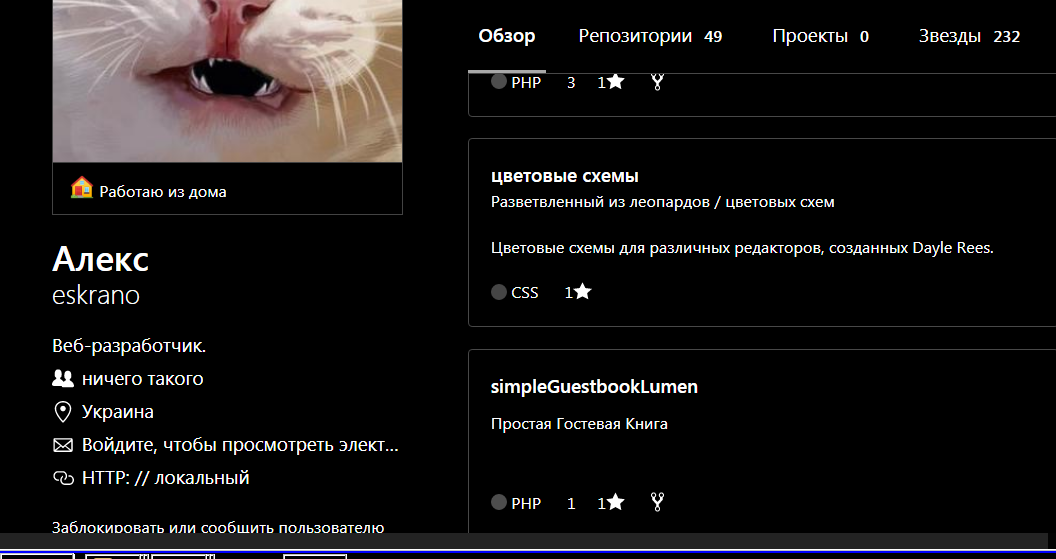1056x559 pixels.
Task: Switch to the Обзор tab
Action: pyautogui.click(x=506, y=36)
